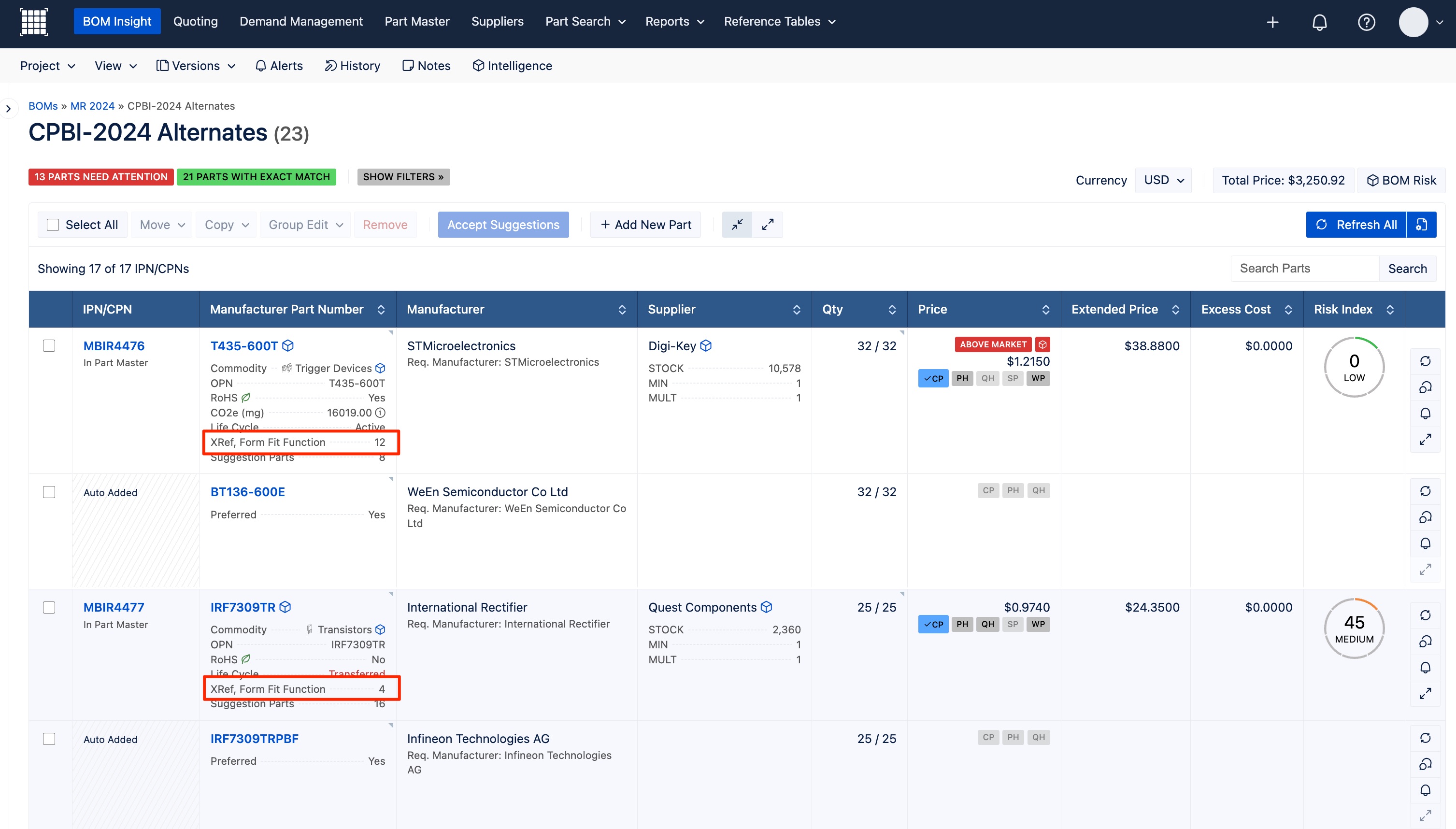Click the Search Parts input field
Viewport: 1456px width, 829px height.
click(1305, 268)
